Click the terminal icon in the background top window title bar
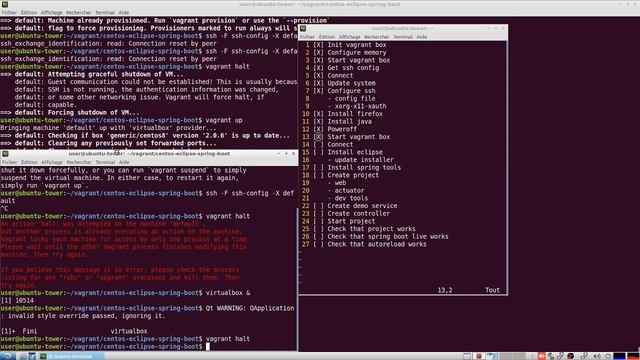 [5, 4]
